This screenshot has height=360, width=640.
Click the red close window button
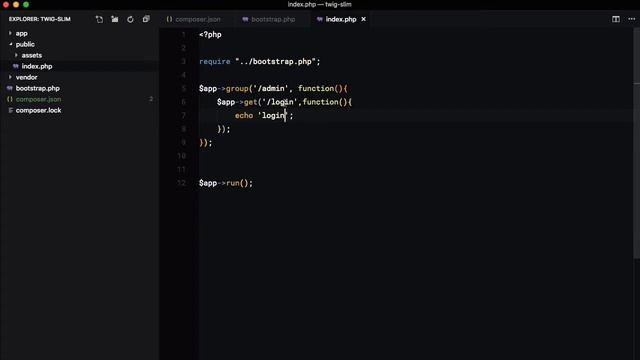[6, 4]
